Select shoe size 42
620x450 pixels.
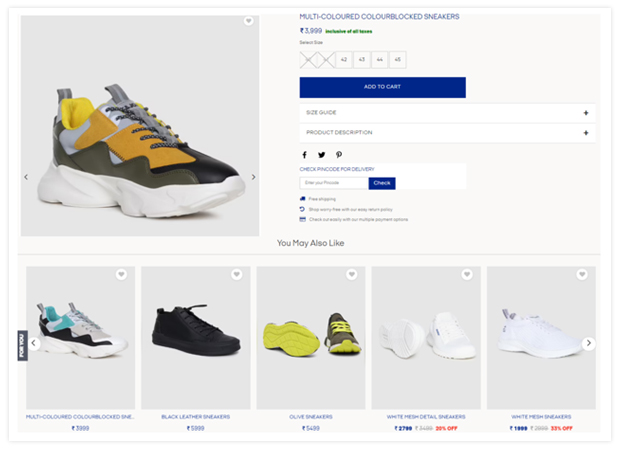point(344,60)
